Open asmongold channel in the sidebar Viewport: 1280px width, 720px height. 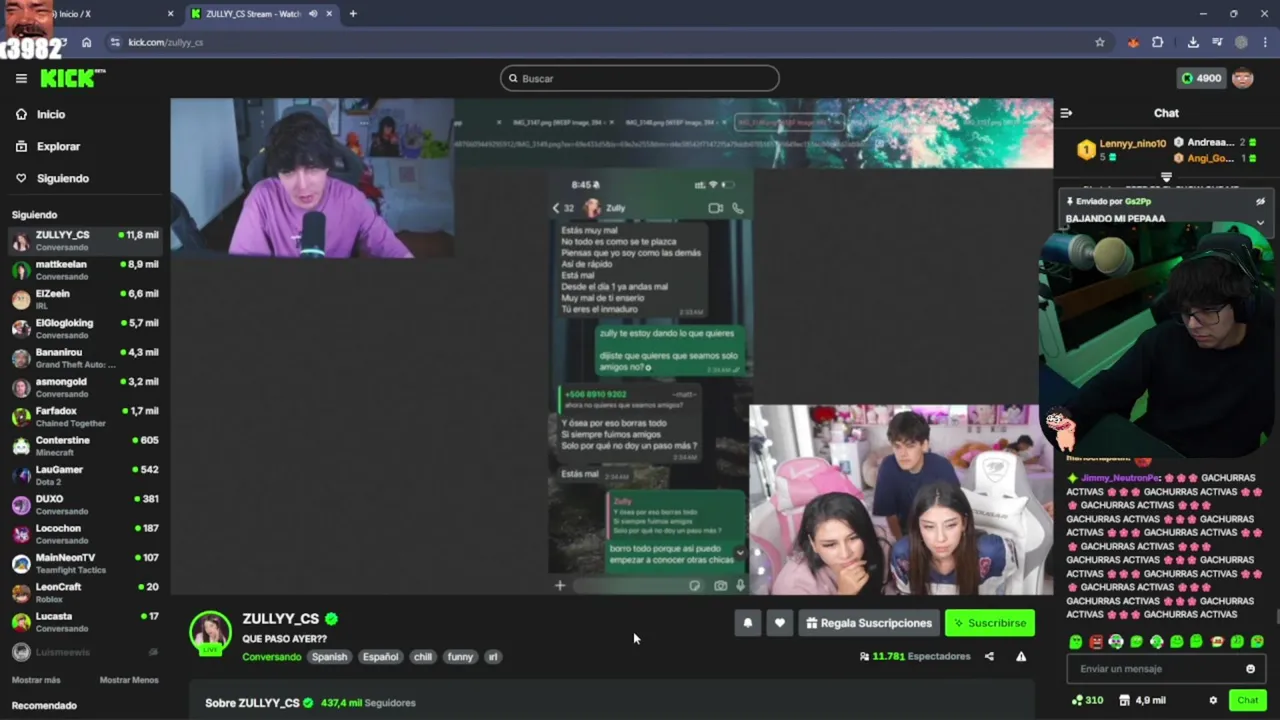click(x=85, y=387)
